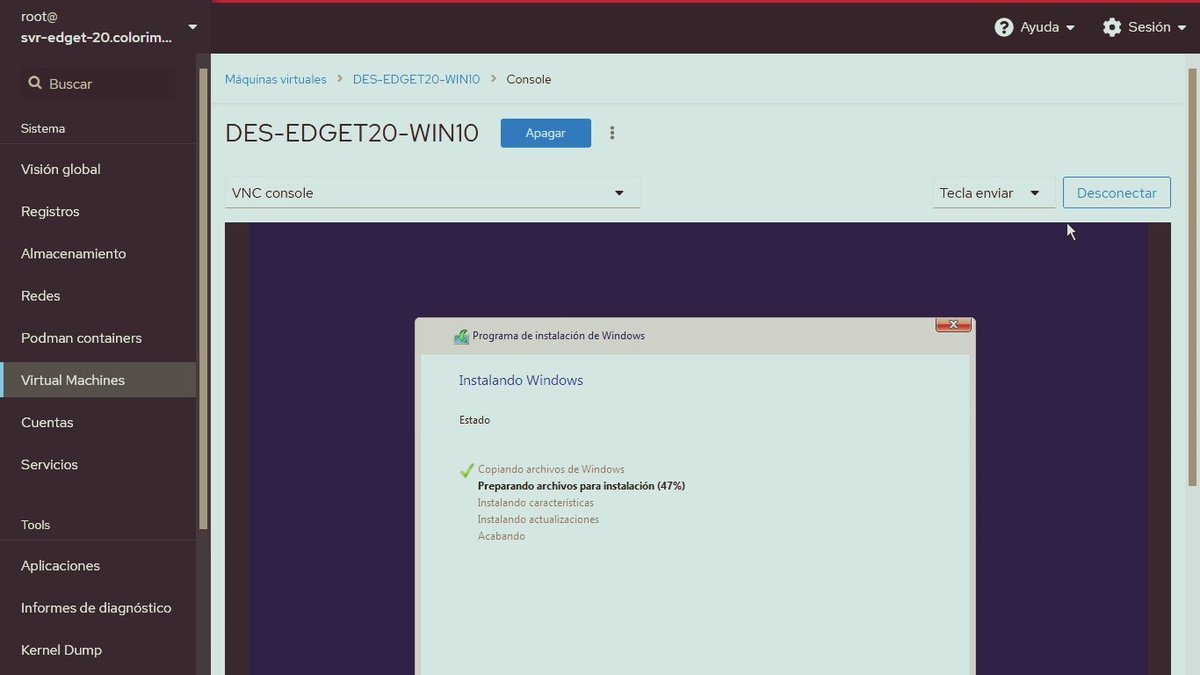Select Virtual Machines in sidebar
The height and width of the screenshot is (675, 1200).
[98, 380]
